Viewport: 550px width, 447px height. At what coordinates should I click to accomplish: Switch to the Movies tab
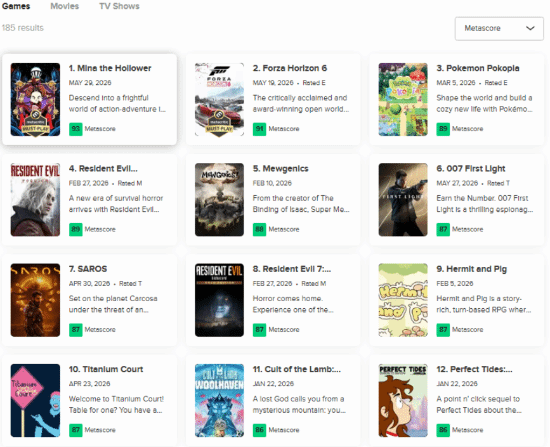tap(65, 6)
